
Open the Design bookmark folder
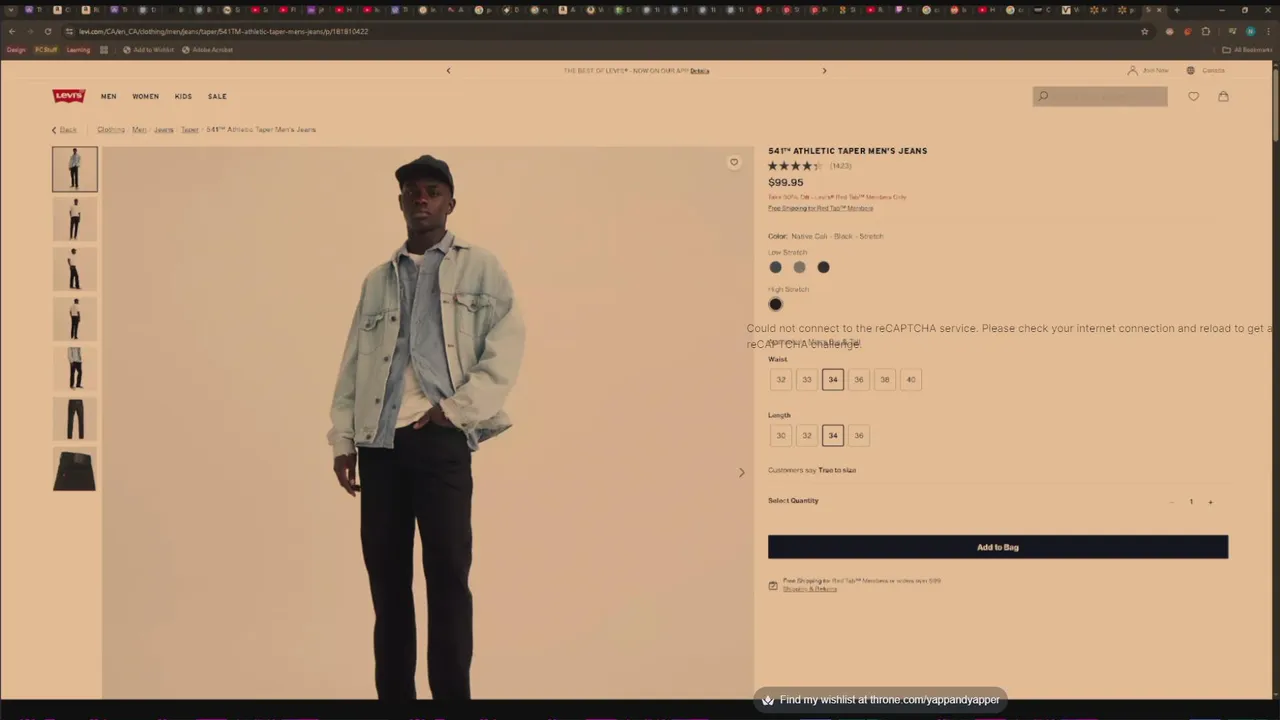[x=16, y=50]
